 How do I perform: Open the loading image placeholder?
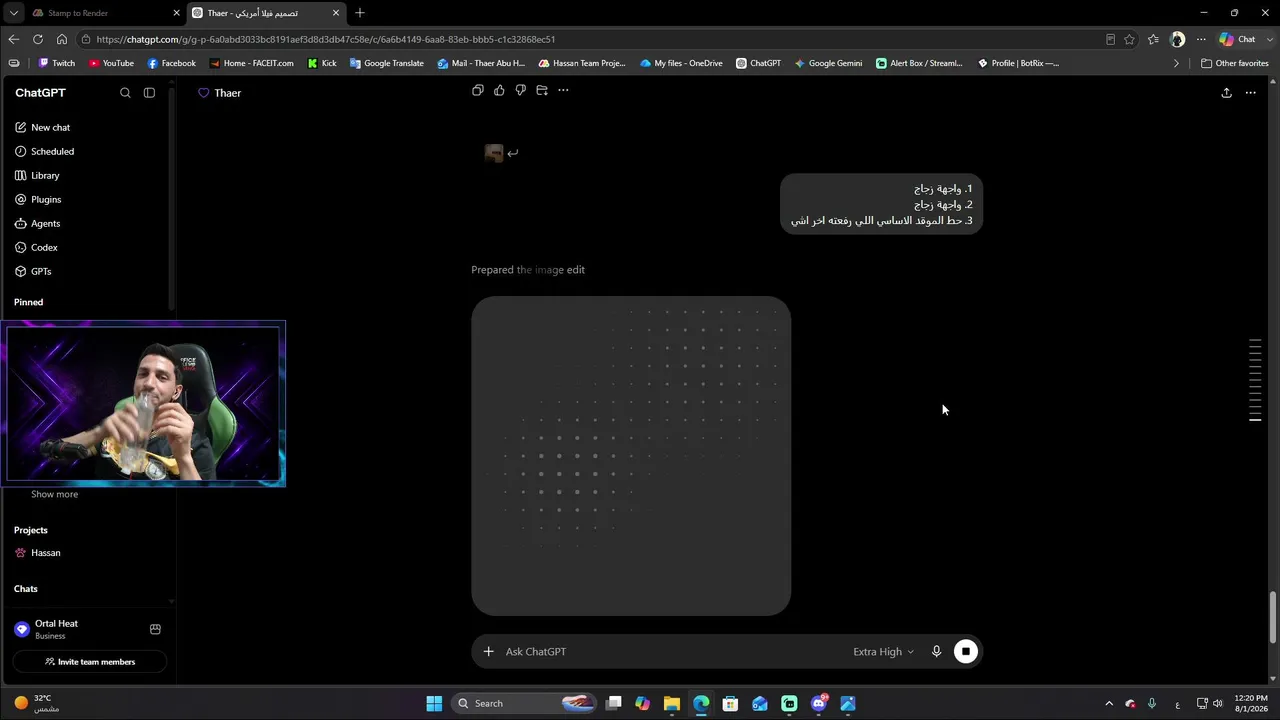click(x=631, y=456)
